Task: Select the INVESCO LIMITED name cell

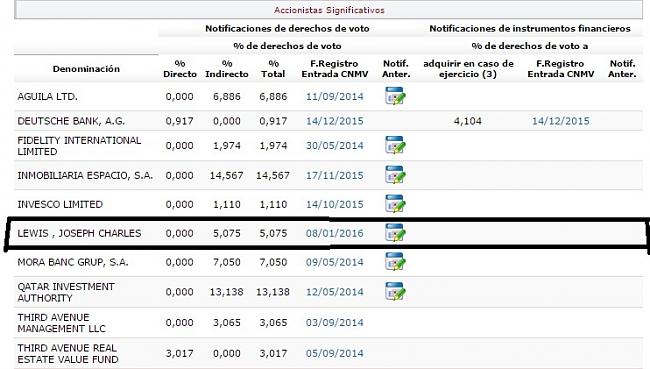Action: point(60,204)
